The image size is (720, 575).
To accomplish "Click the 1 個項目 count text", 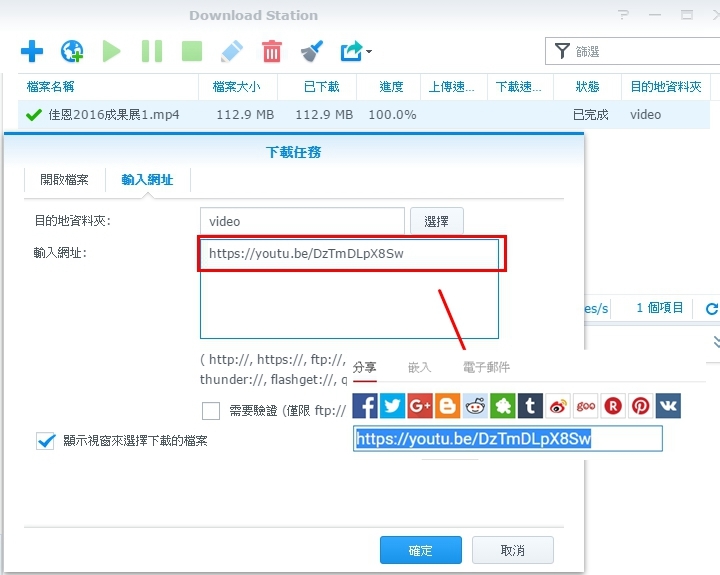I will tap(660, 308).
